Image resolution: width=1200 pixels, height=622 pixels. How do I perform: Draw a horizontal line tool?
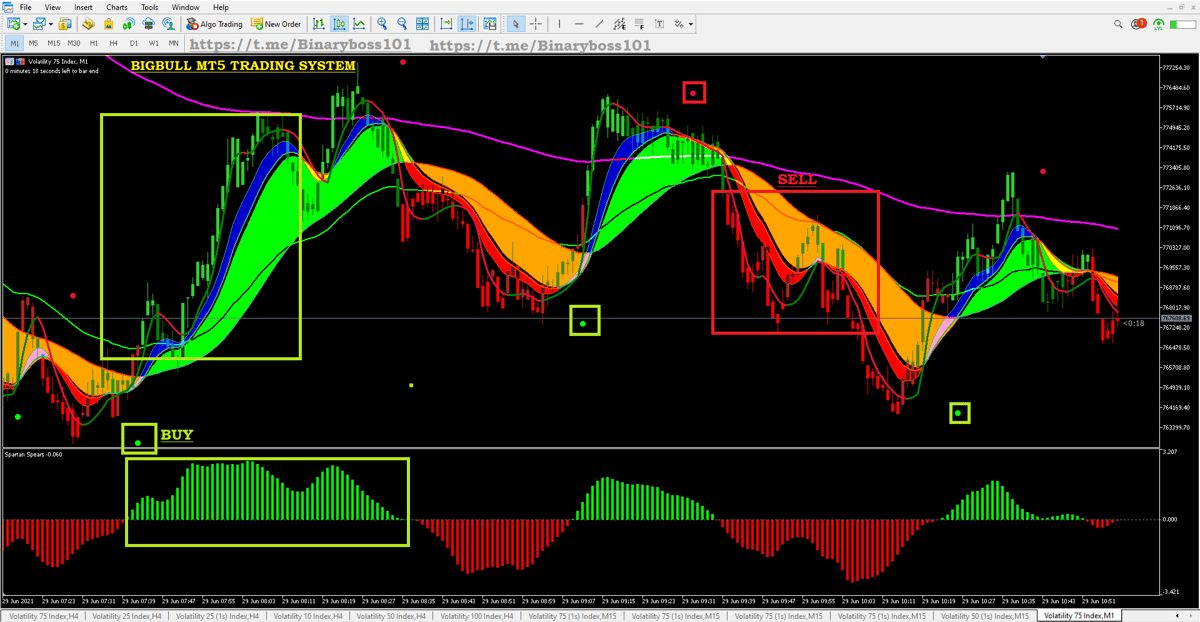click(579, 24)
